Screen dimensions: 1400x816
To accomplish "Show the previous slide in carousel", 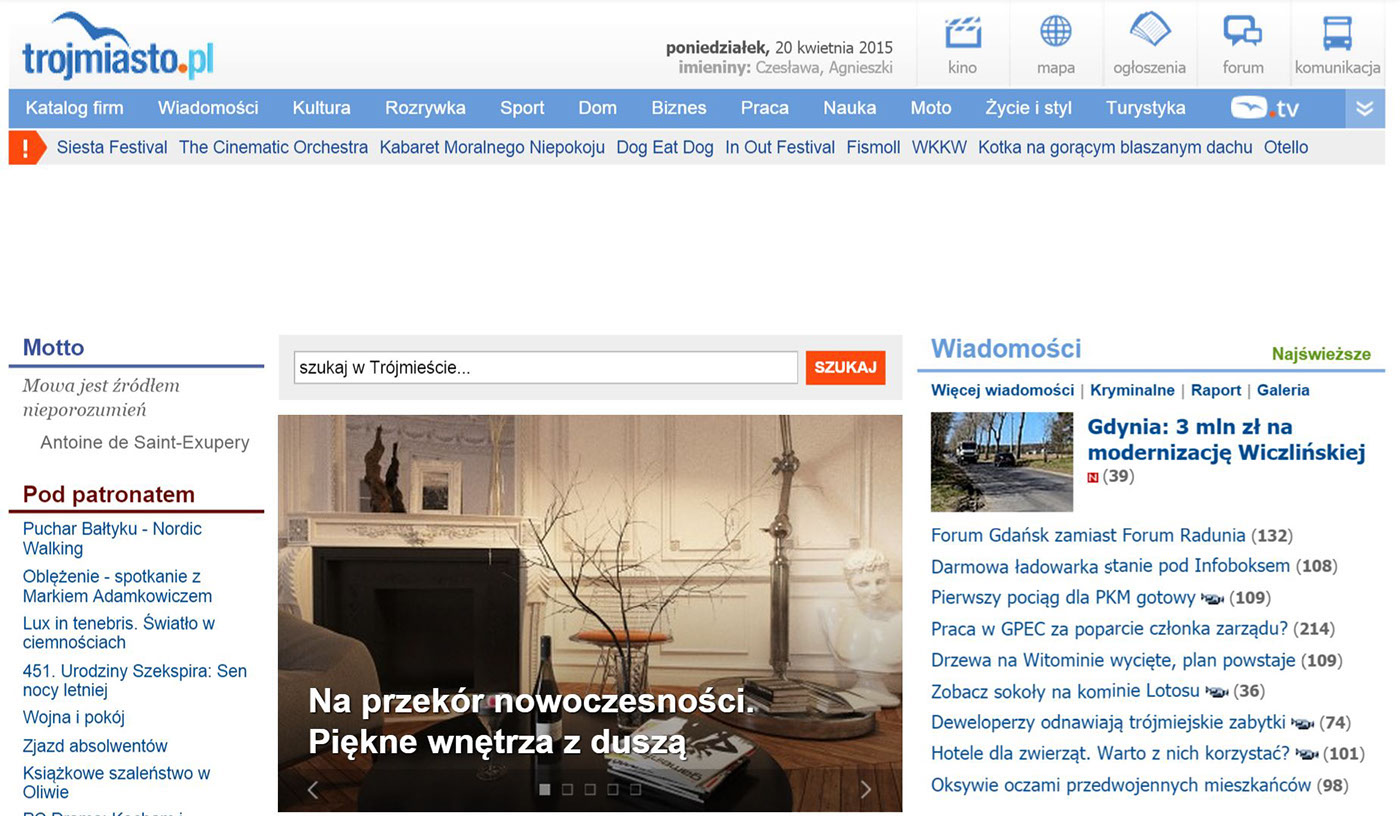I will click(x=313, y=790).
